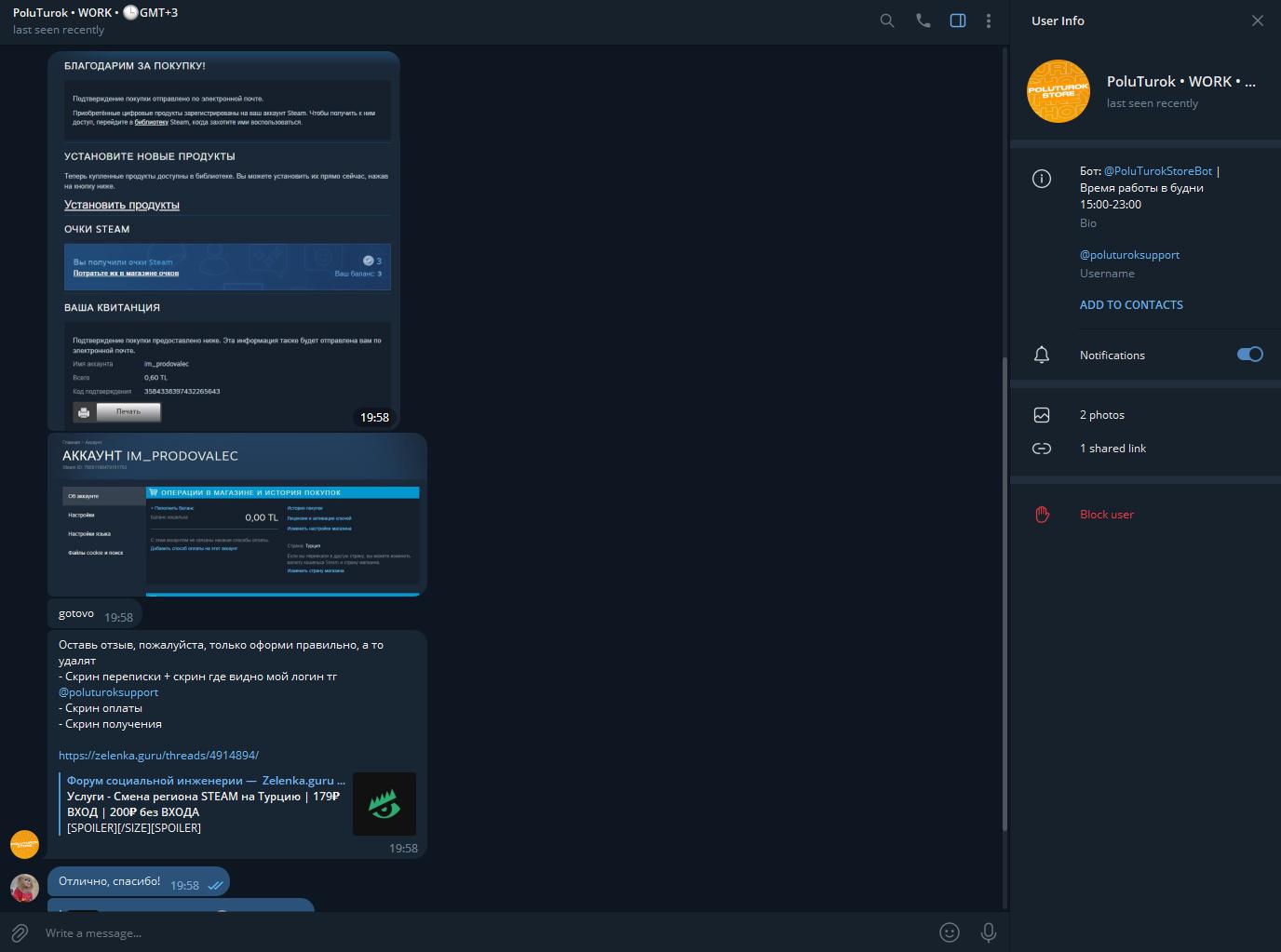Open the @PoluTurokStoreBot link in bio
The image size is (1281, 952).
[1158, 171]
